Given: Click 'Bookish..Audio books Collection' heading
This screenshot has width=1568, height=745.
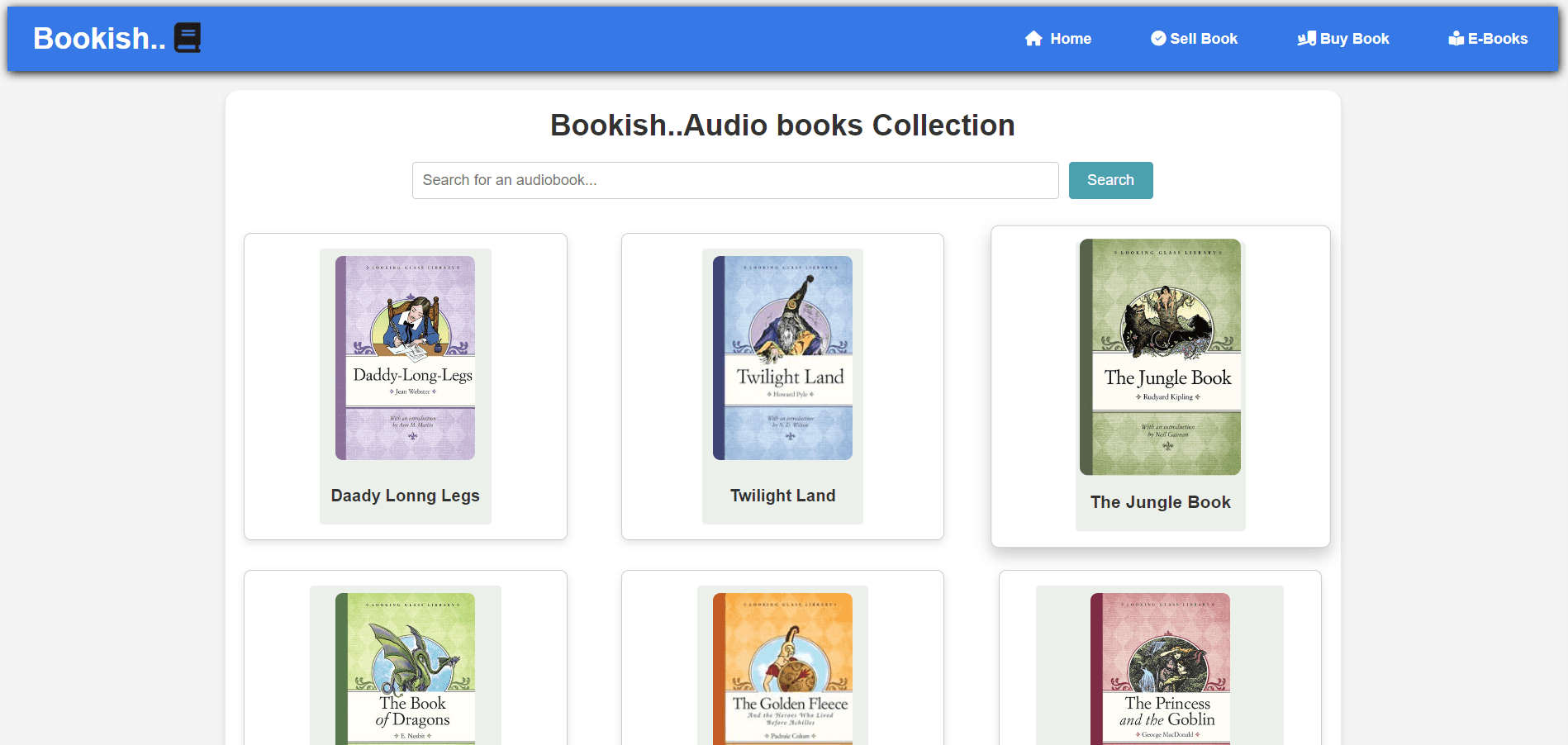Looking at the screenshot, I should point(782,126).
